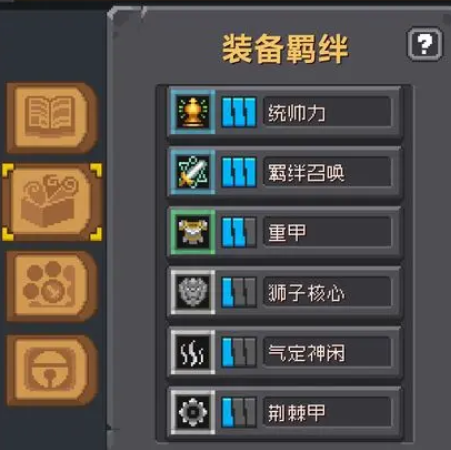Screen dimensions: 451x450
Task: Click the 重甲 level progress bars
Action: (239, 232)
